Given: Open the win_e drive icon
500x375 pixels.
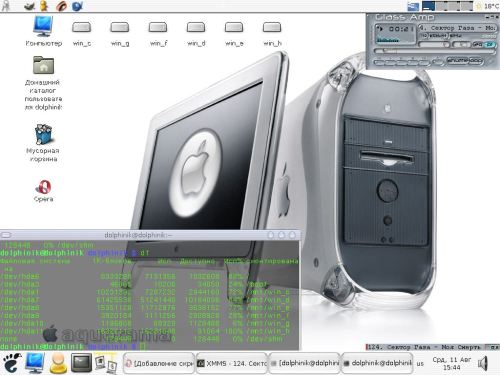Looking at the screenshot, I should click(x=234, y=33).
